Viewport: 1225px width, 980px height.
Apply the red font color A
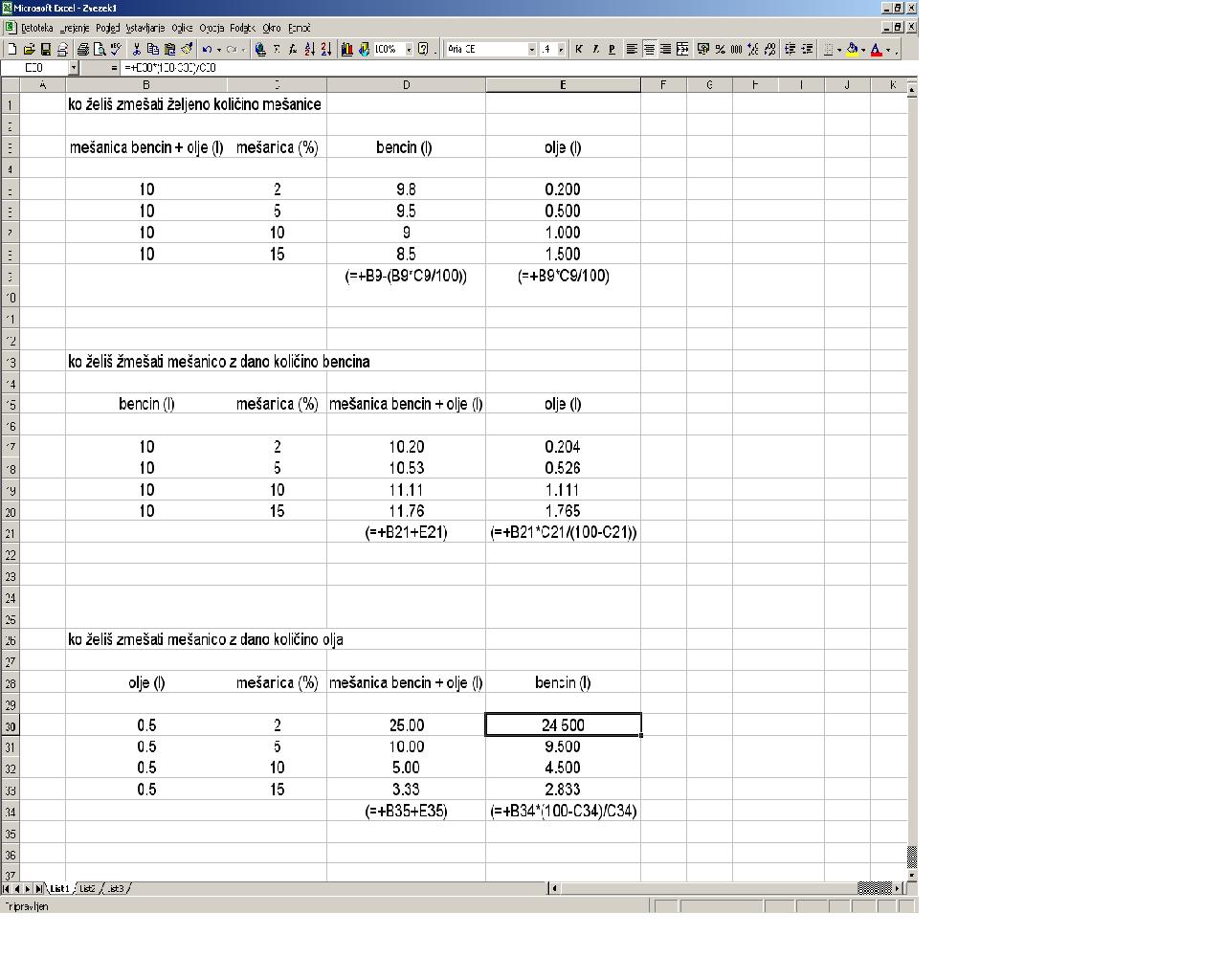click(x=876, y=49)
